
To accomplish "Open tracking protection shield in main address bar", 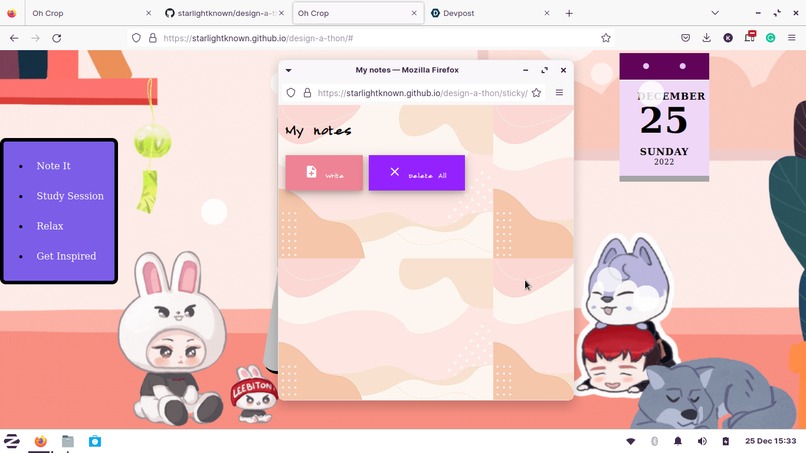I will click(136, 38).
